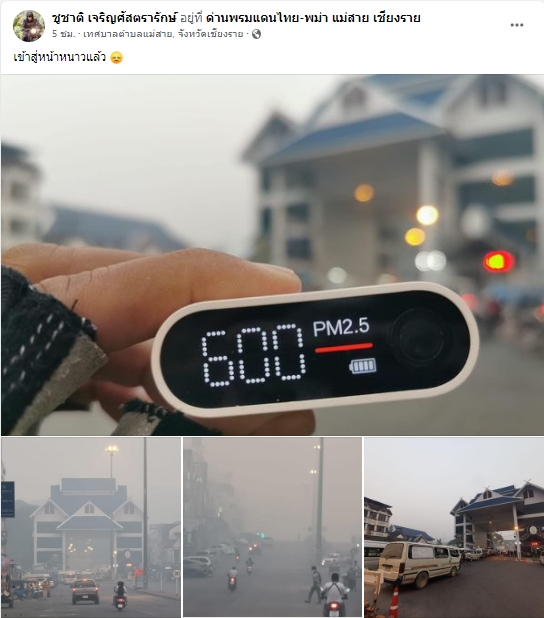Click the 600 reading on the meter
Viewport: 544px width, 618px height.
tap(254, 355)
